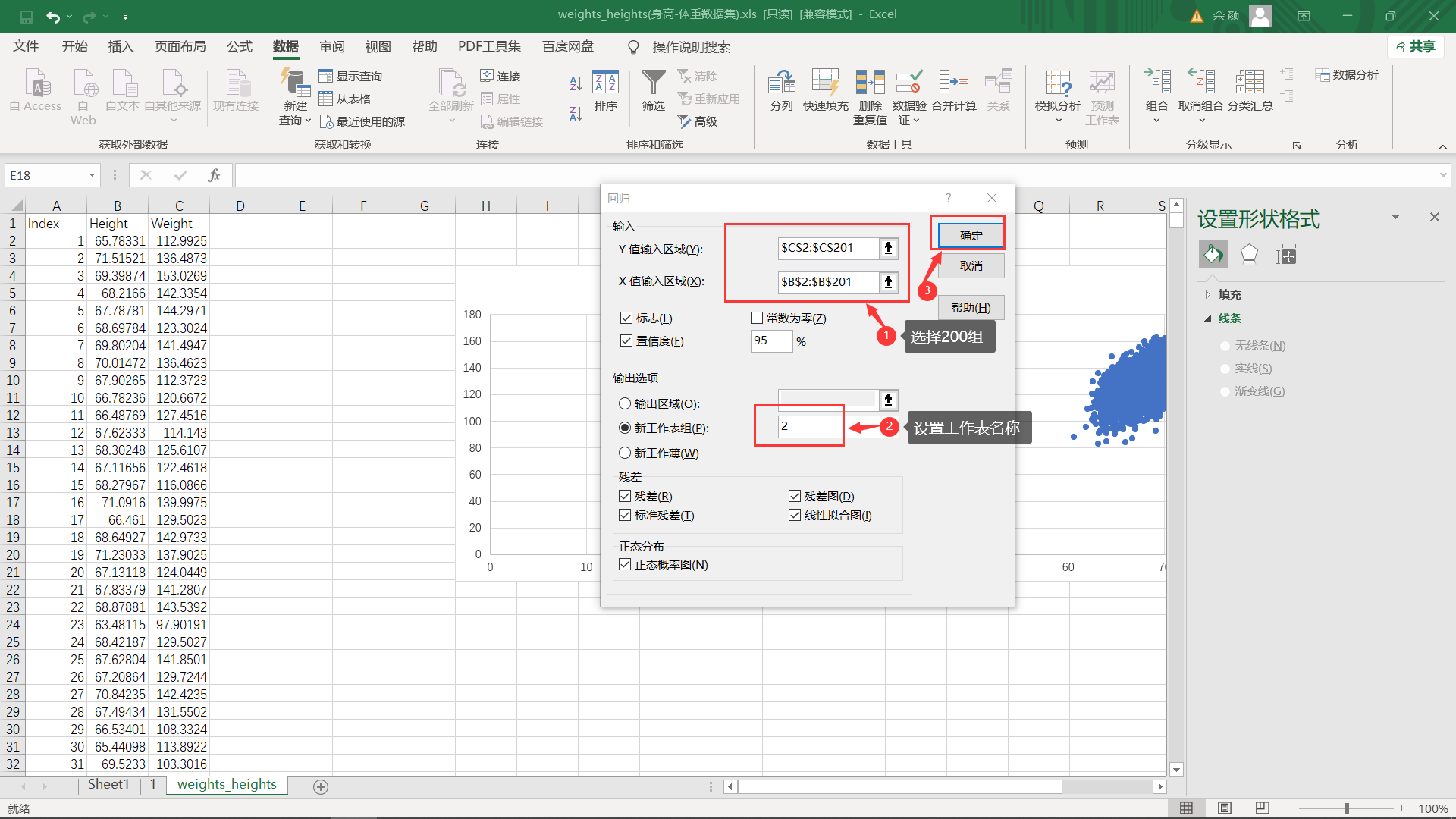Switch to the 插入 ribbon tab
Image resolution: width=1456 pixels, height=819 pixels.
click(121, 47)
